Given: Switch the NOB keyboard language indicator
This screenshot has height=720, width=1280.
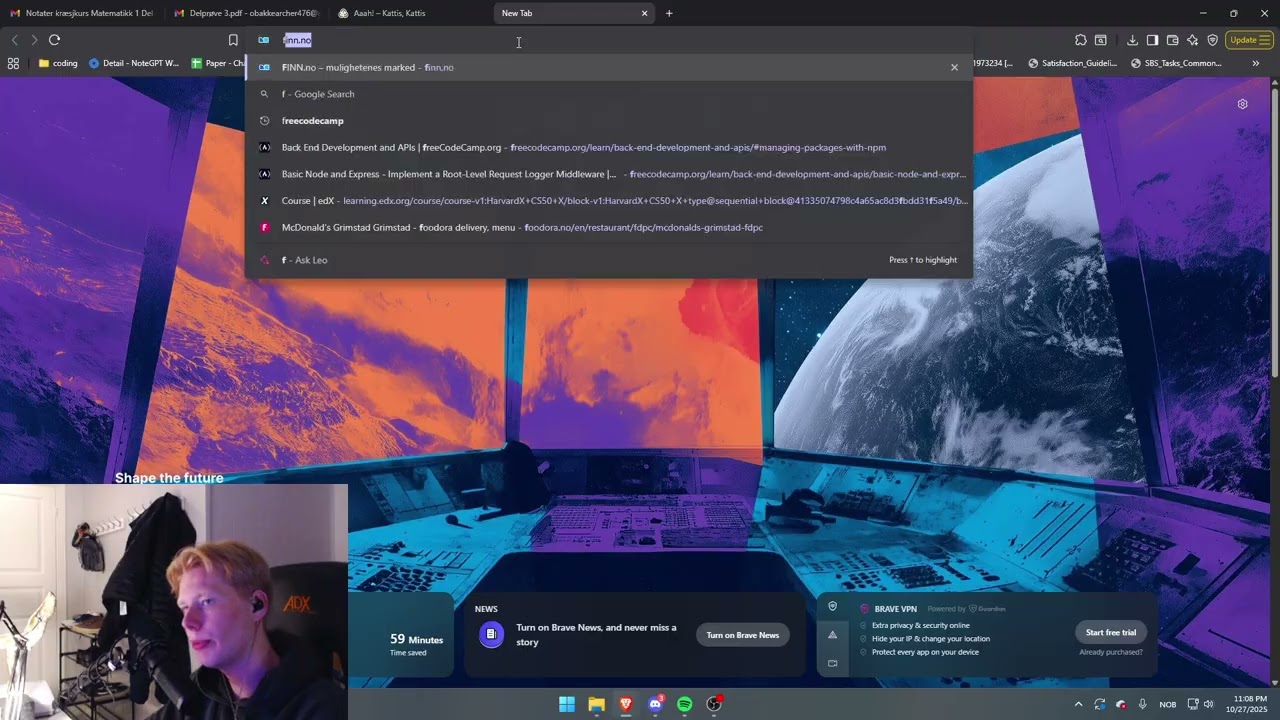Looking at the screenshot, I should 1167,704.
